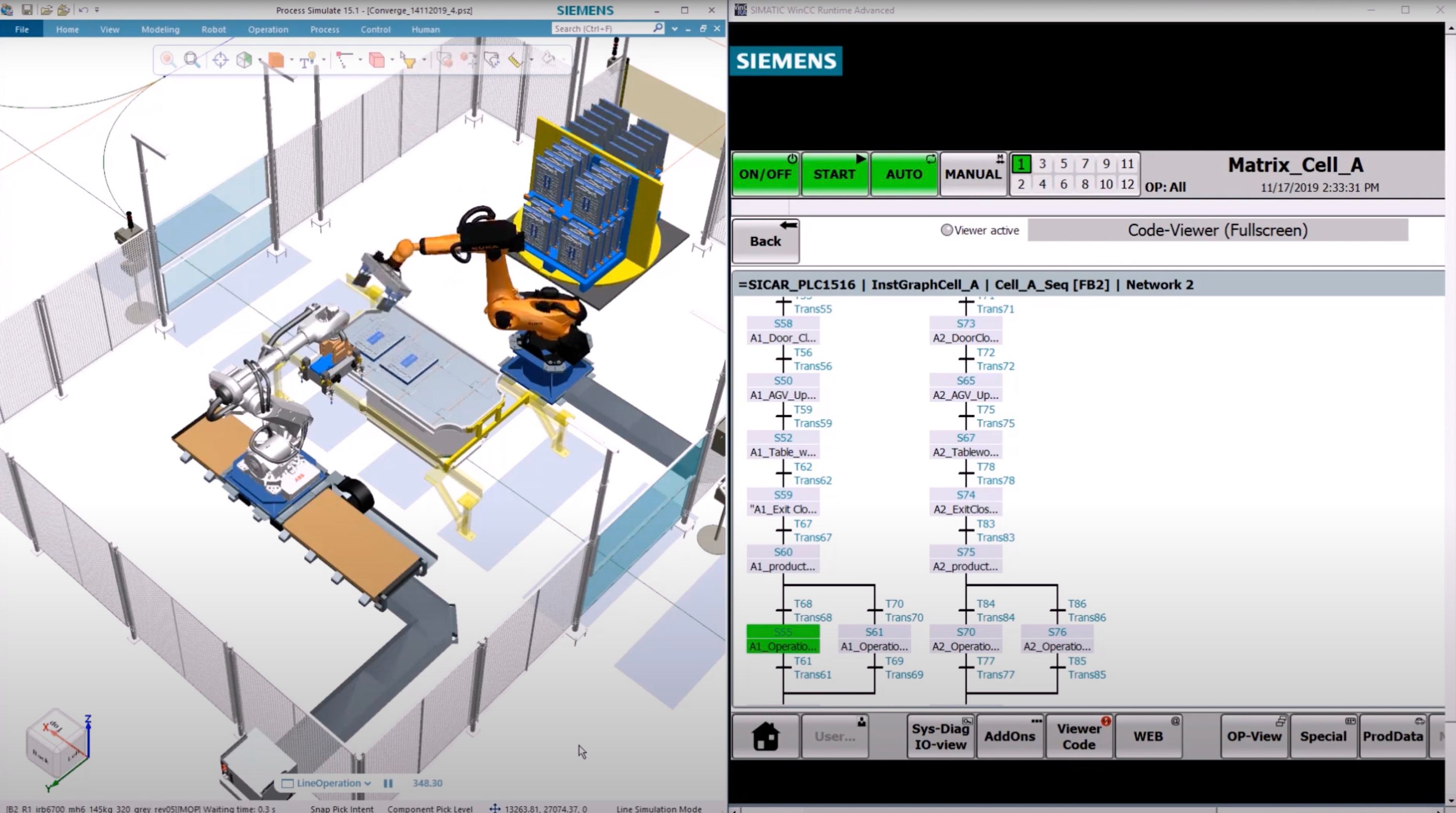This screenshot has width=1456, height=813.
Task: Pause the simulation playback
Action: (x=388, y=783)
